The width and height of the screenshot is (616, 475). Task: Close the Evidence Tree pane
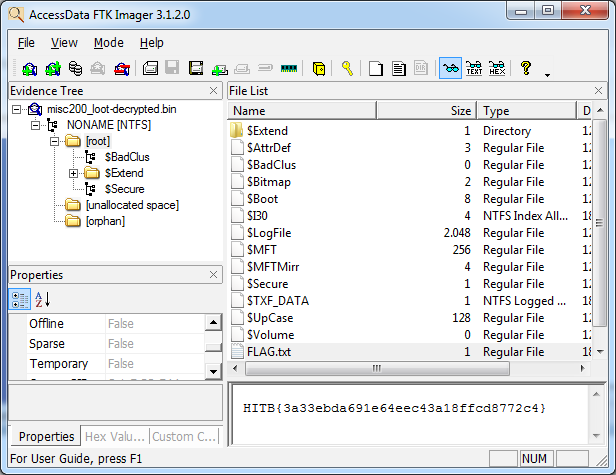(213, 91)
